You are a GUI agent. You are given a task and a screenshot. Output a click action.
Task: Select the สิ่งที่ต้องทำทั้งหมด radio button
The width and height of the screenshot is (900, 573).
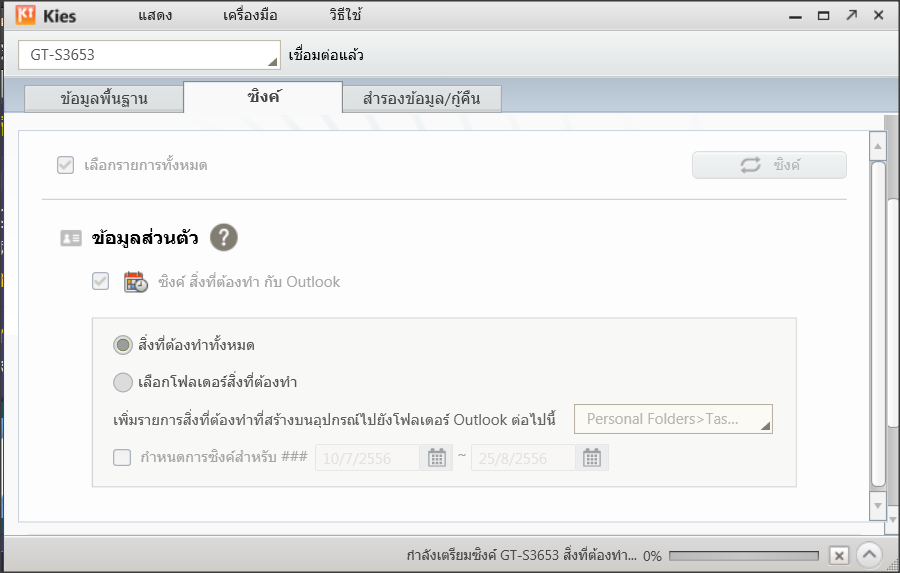pyautogui.click(x=122, y=345)
